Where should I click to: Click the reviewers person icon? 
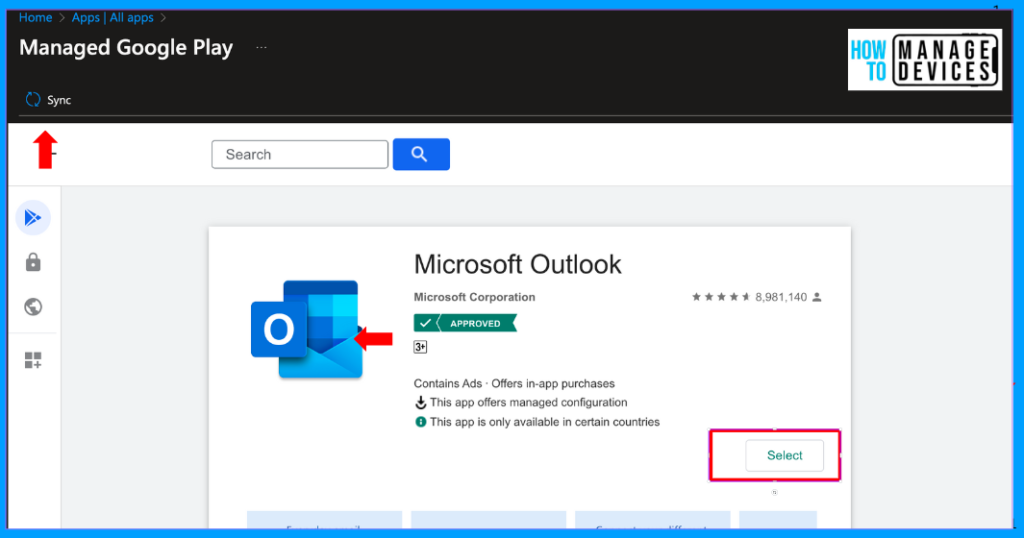coord(816,297)
